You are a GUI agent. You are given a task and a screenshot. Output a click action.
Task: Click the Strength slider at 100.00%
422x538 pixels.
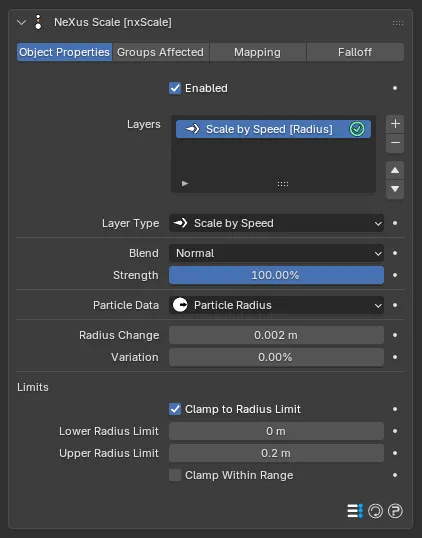276,275
